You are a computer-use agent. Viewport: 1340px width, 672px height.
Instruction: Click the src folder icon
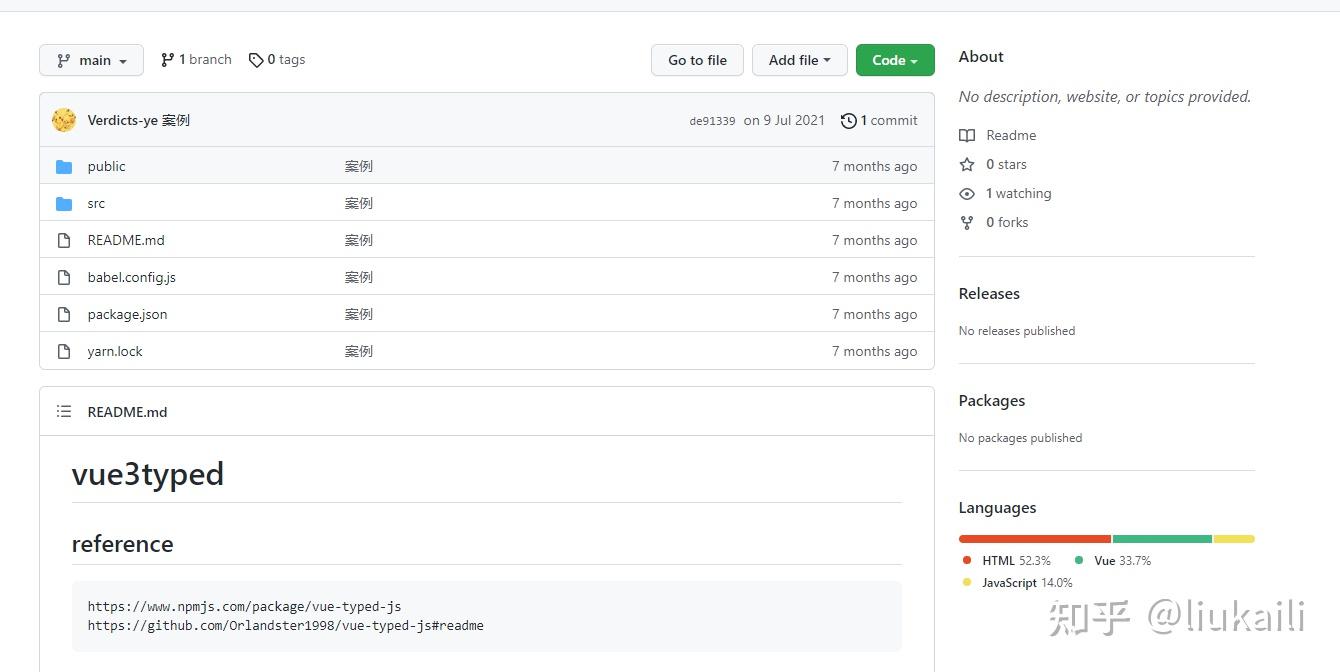click(64, 204)
